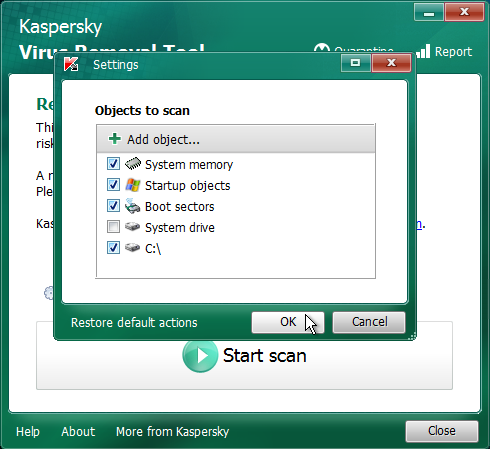Image resolution: width=490 pixels, height=449 pixels.
Task: Select the Startup objects list item text
Action: (188, 186)
